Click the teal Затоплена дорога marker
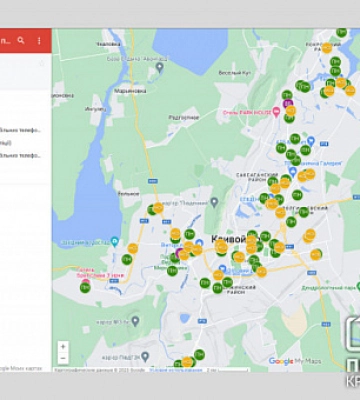This screenshot has width=360, height=400. pos(114,241)
